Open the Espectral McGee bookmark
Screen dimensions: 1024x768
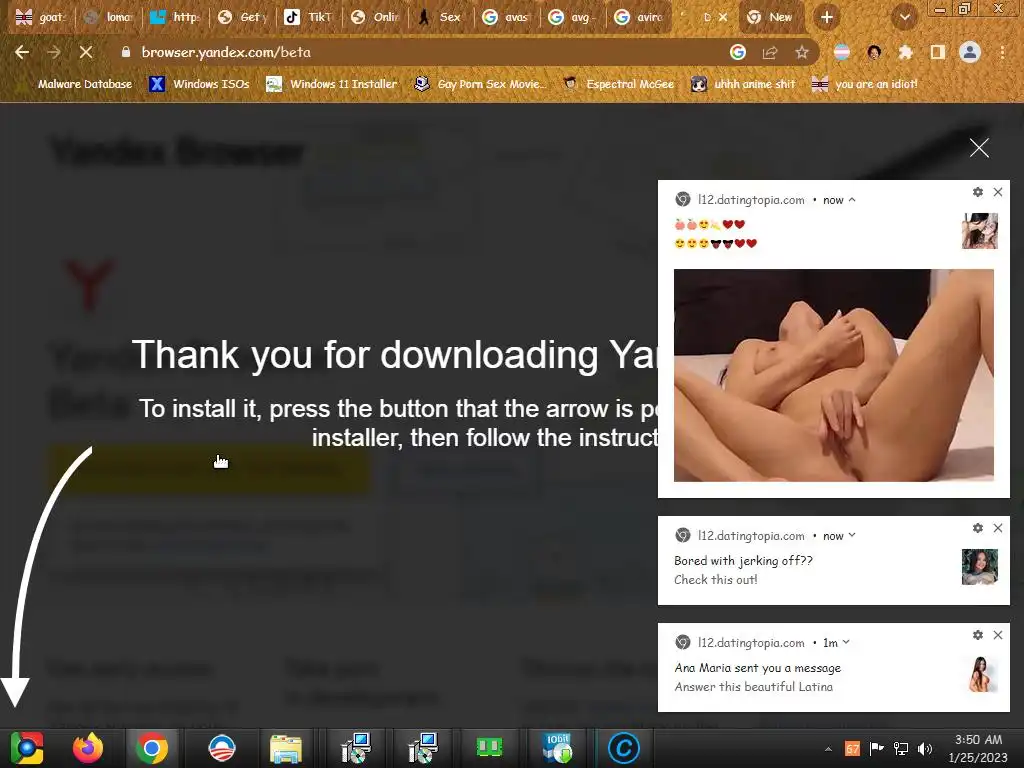click(x=619, y=84)
